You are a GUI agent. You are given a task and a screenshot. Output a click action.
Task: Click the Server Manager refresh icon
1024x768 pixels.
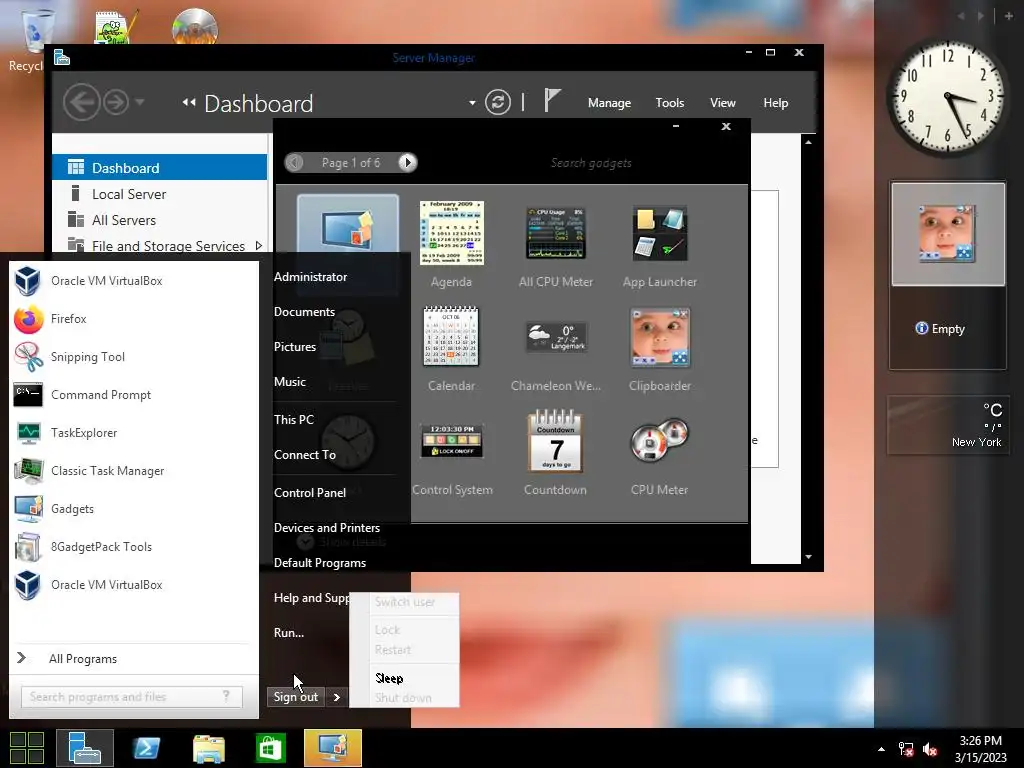498,103
